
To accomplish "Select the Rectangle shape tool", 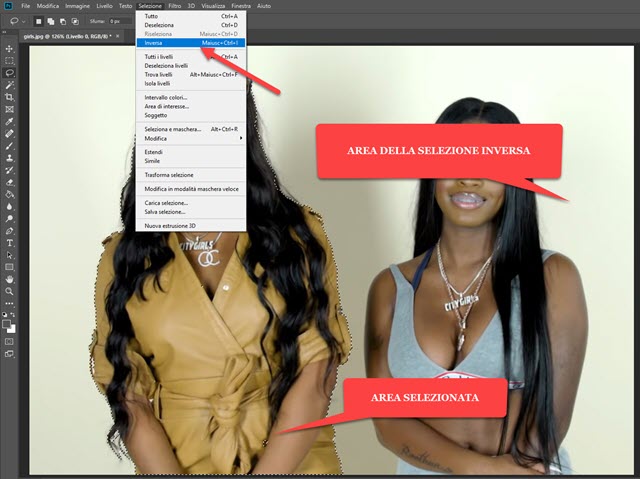I will [x=9, y=267].
